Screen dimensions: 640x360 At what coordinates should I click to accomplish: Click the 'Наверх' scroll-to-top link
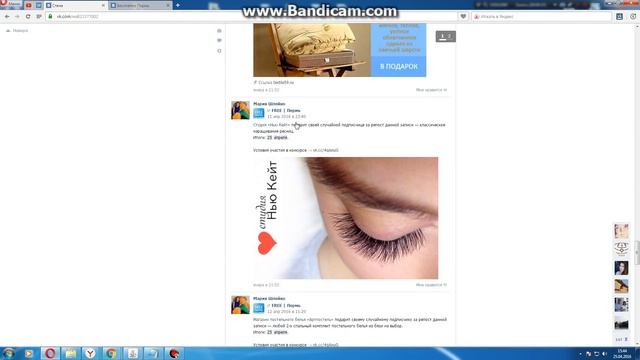pos(17,31)
